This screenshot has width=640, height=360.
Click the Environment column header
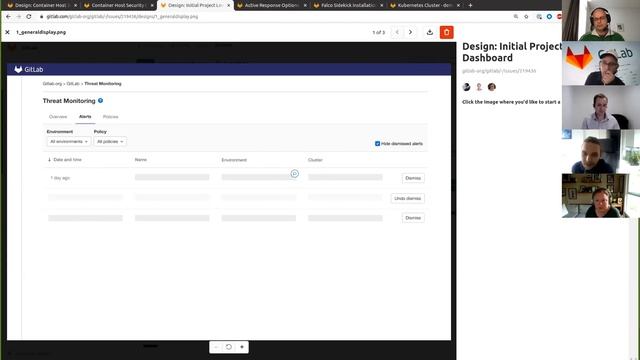[x=234, y=160]
